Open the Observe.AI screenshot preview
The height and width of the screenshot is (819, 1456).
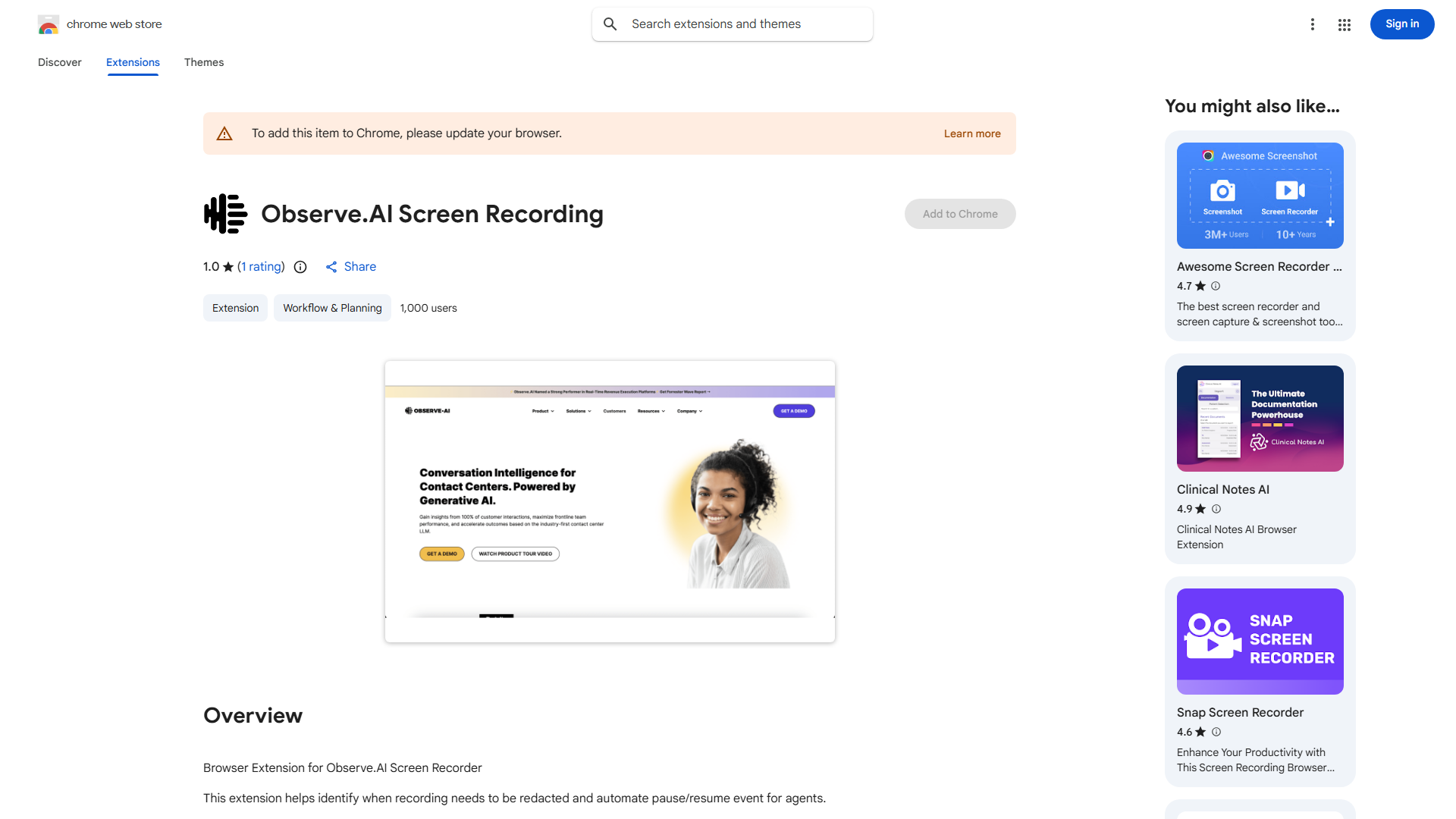click(x=609, y=500)
